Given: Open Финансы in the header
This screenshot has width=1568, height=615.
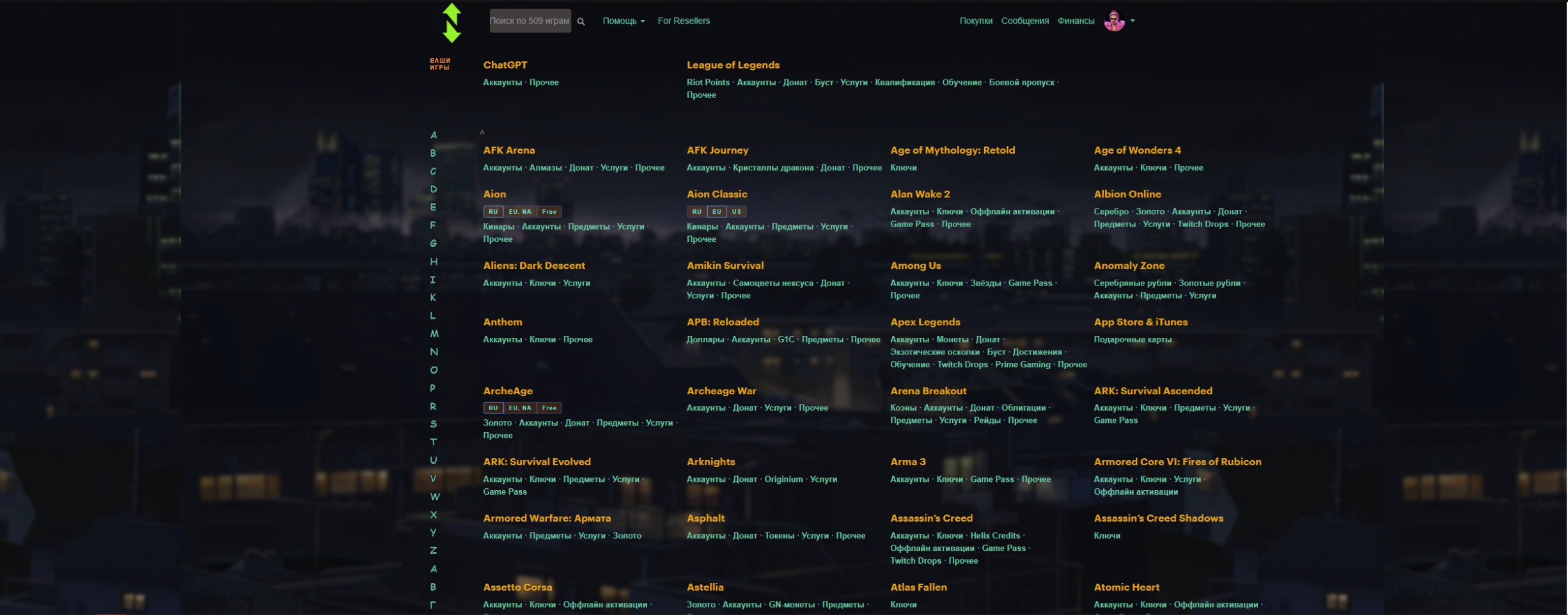Looking at the screenshot, I should 1076,20.
